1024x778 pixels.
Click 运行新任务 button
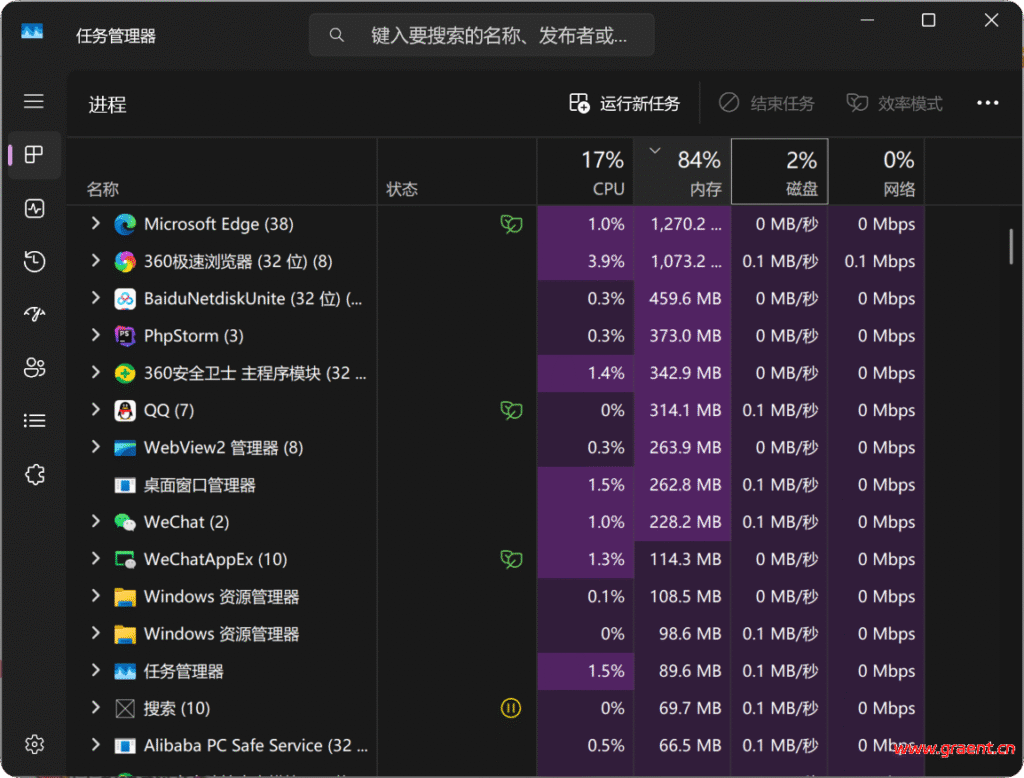click(x=625, y=103)
